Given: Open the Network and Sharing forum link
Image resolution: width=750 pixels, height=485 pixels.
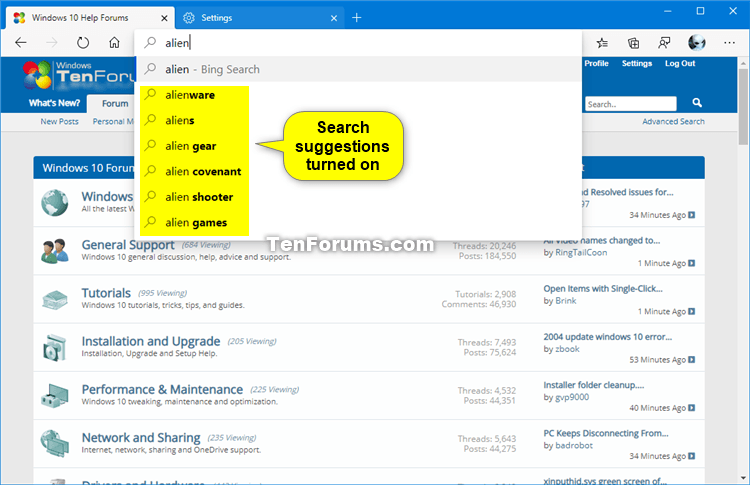Looking at the screenshot, I should [x=141, y=438].
